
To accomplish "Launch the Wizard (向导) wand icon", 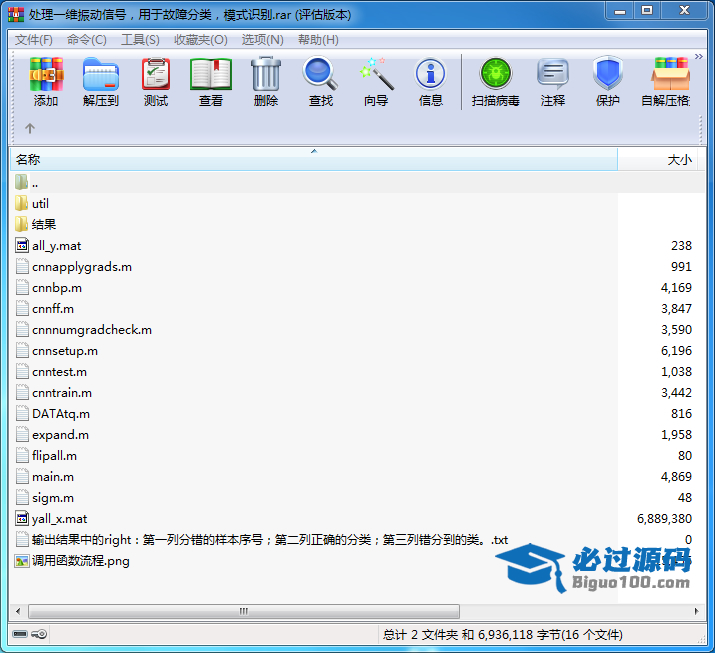I will (376, 73).
